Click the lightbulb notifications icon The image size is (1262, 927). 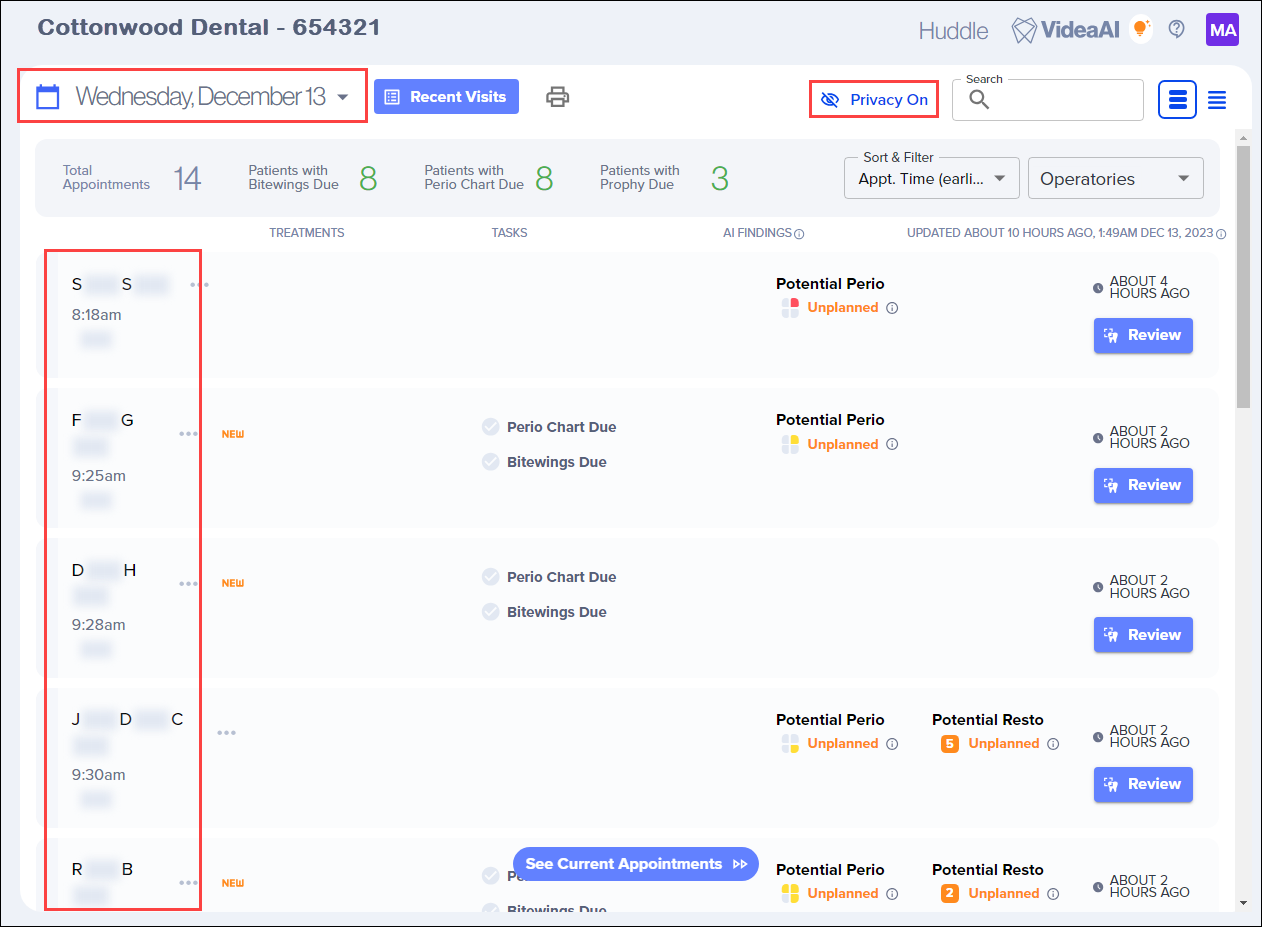coord(1139,29)
